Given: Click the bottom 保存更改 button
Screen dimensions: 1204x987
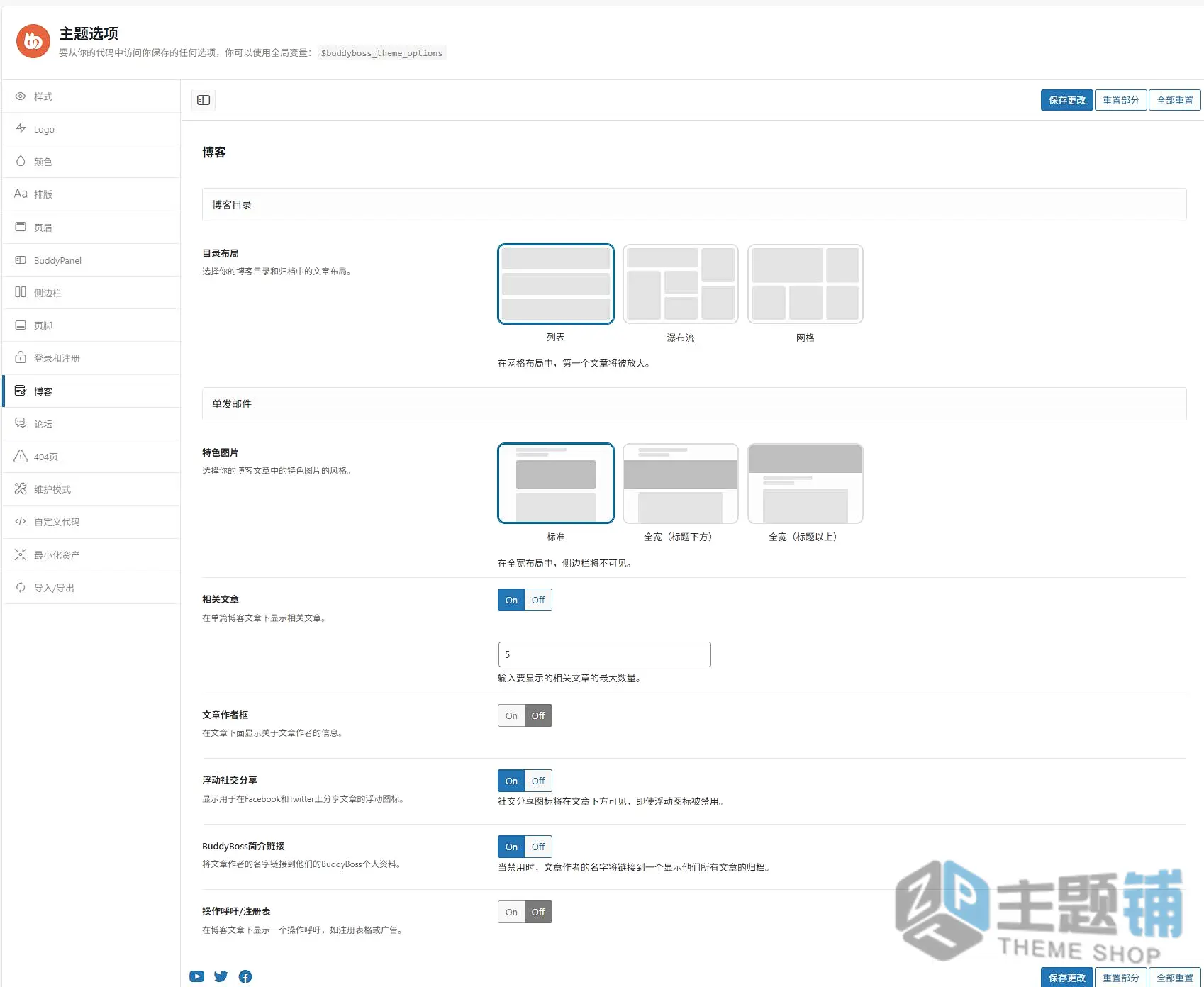Looking at the screenshot, I should (1066, 977).
